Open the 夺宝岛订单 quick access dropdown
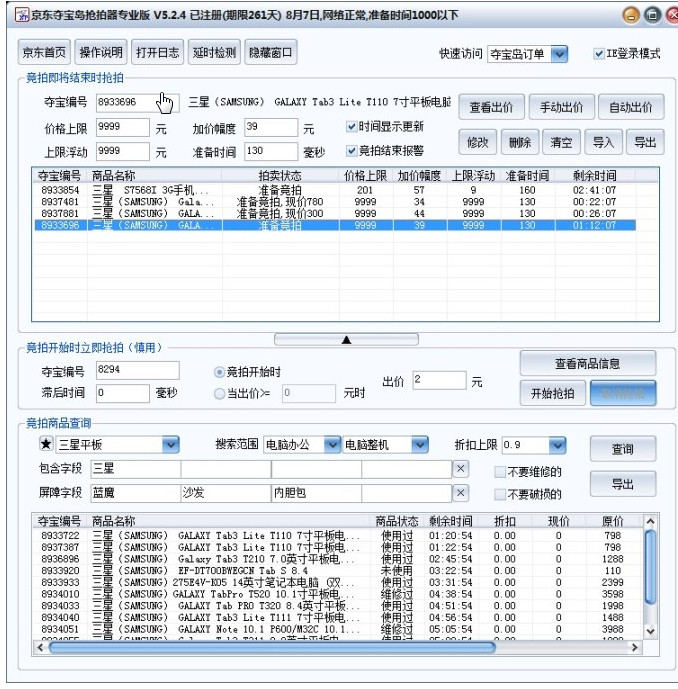This screenshot has height=689, width=678. (558, 54)
